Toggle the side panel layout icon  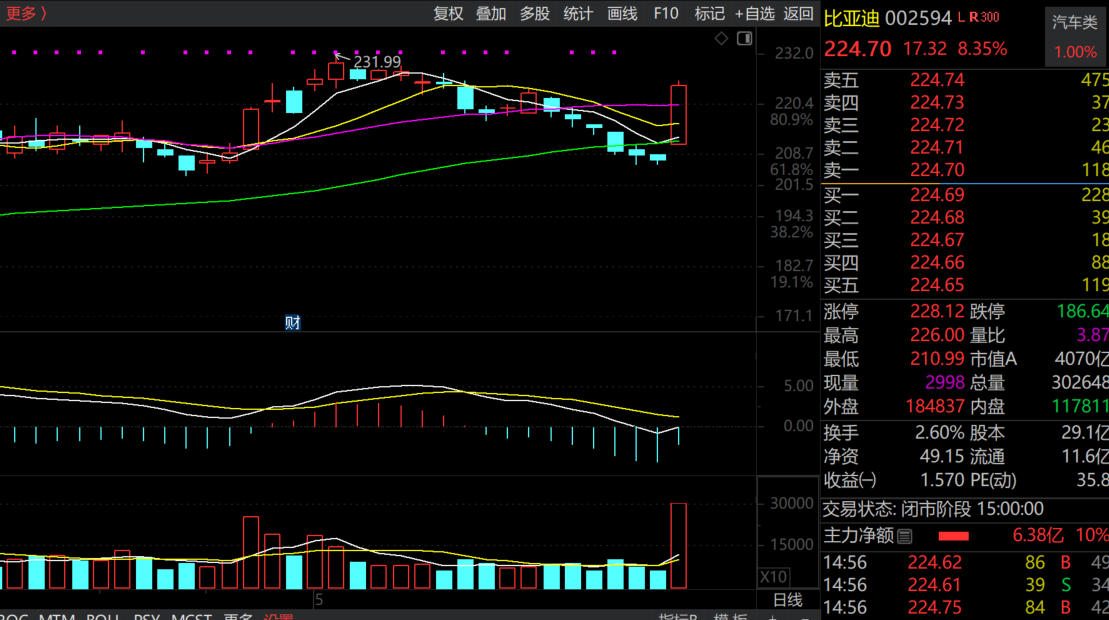pos(744,38)
